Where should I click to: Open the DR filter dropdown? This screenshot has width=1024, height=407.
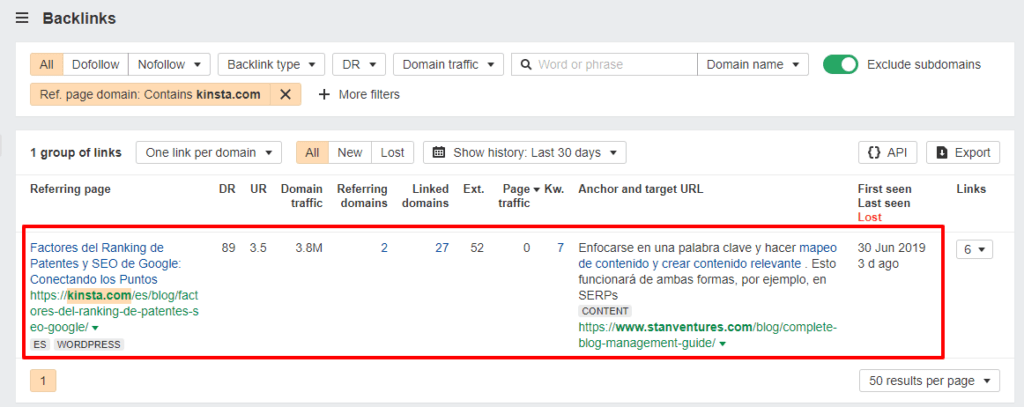358,64
